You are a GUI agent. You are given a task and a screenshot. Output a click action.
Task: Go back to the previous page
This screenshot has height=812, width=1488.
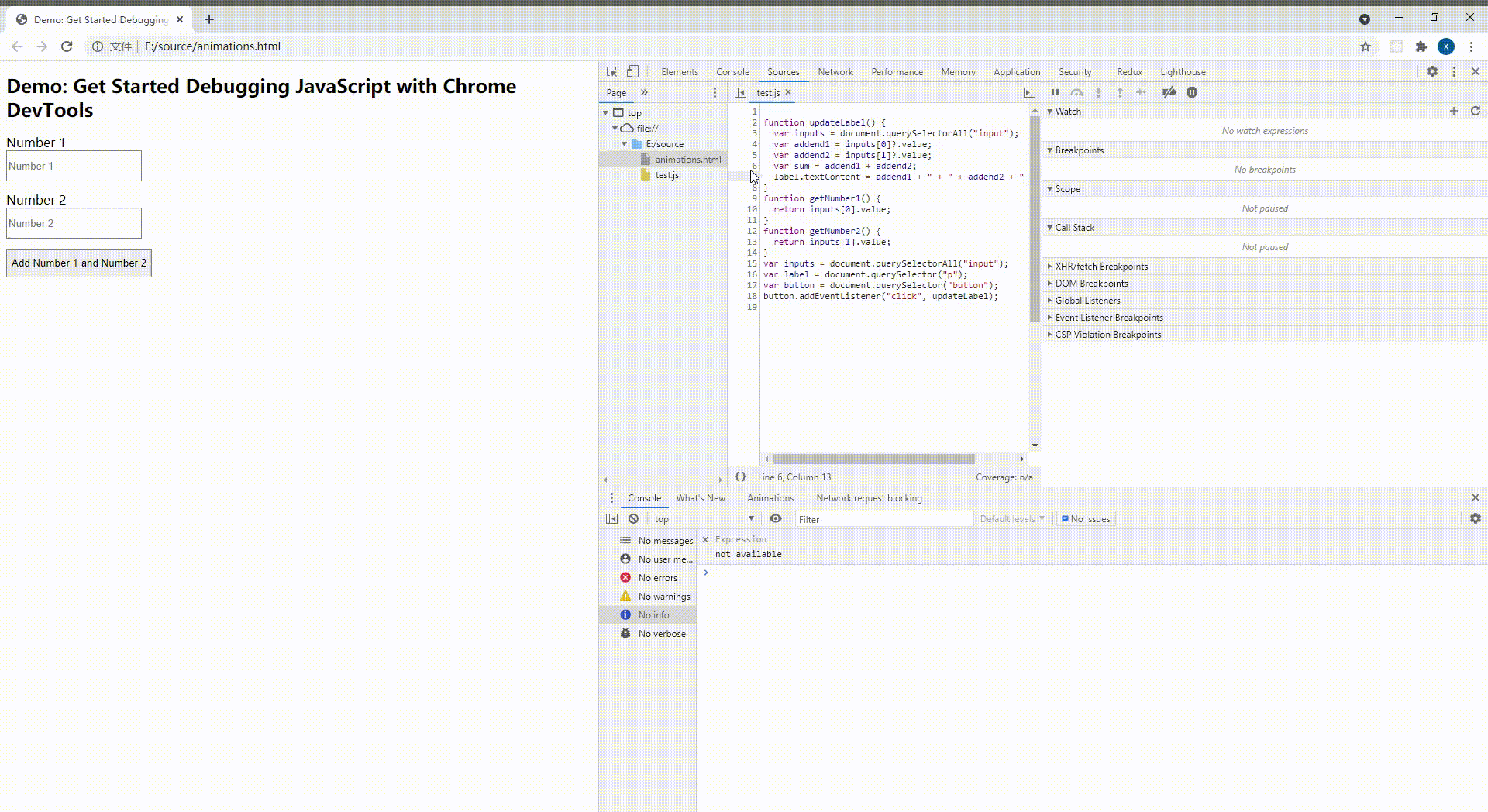[17, 46]
